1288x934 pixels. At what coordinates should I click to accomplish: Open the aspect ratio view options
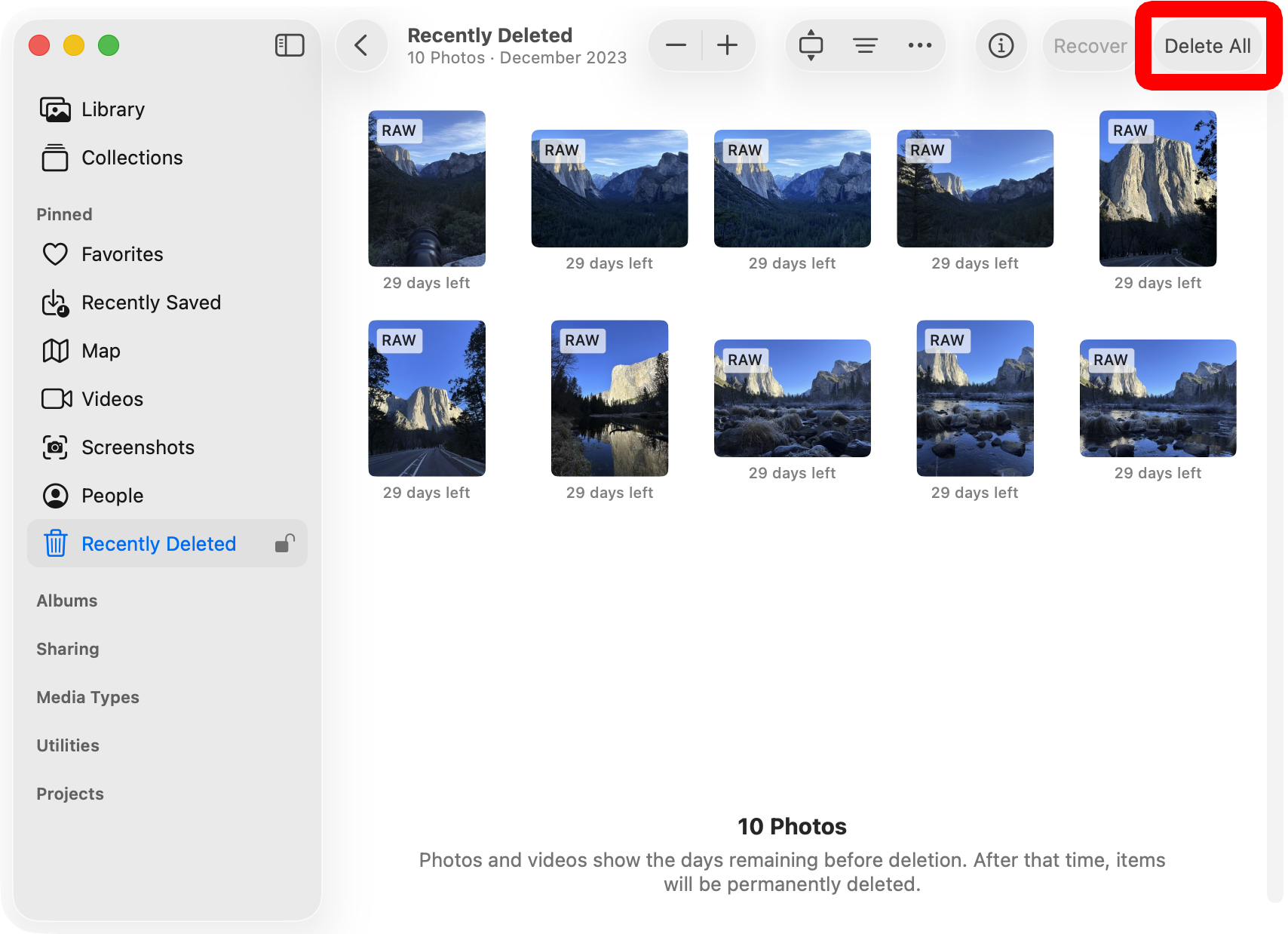[x=811, y=45]
